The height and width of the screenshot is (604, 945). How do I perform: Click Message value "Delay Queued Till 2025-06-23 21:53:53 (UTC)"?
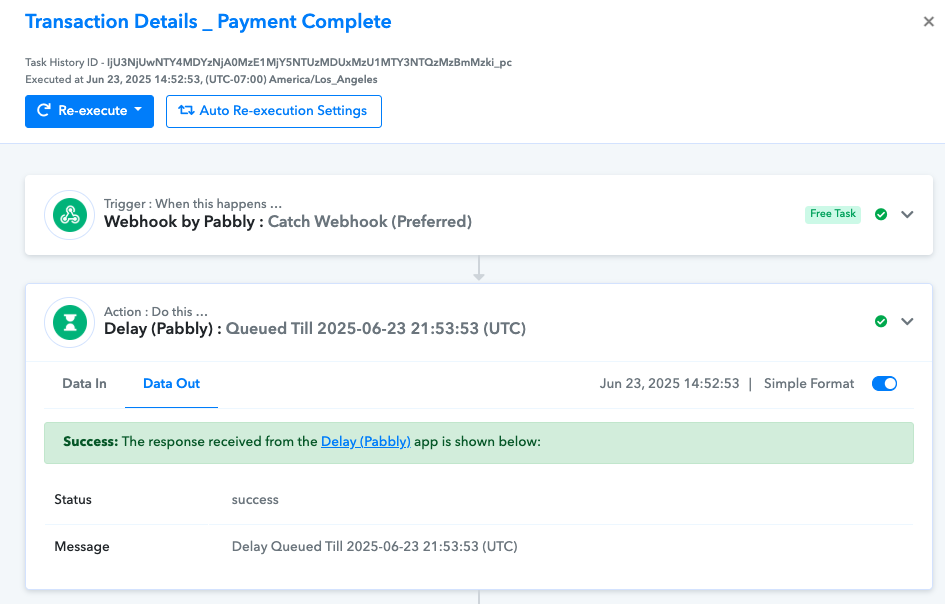coord(374,547)
